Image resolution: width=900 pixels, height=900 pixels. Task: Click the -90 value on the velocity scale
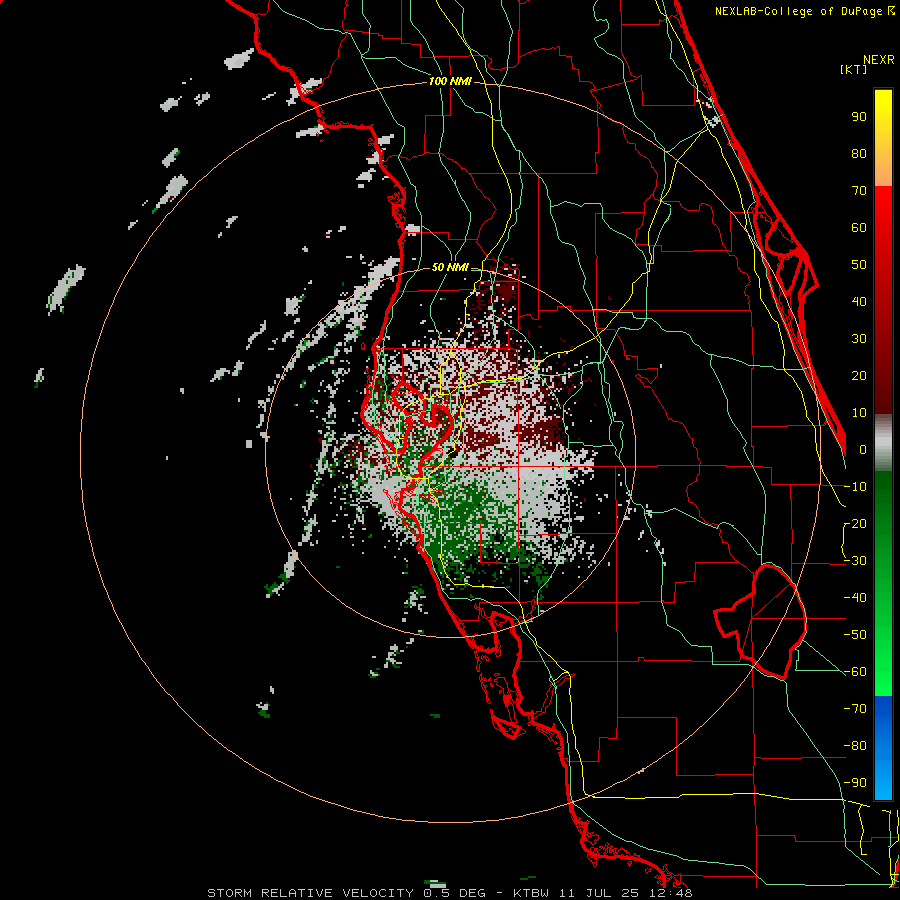[x=855, y=783]
